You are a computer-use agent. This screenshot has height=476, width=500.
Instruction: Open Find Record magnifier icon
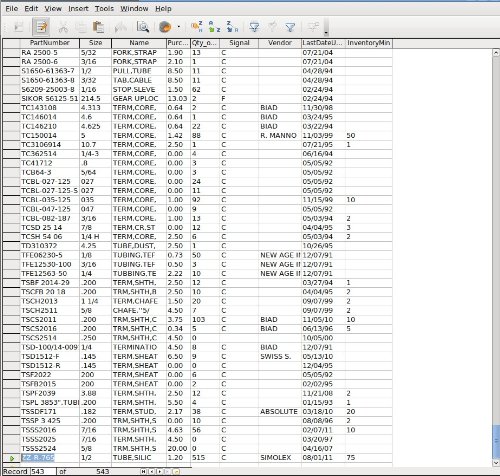click(143, 27)
